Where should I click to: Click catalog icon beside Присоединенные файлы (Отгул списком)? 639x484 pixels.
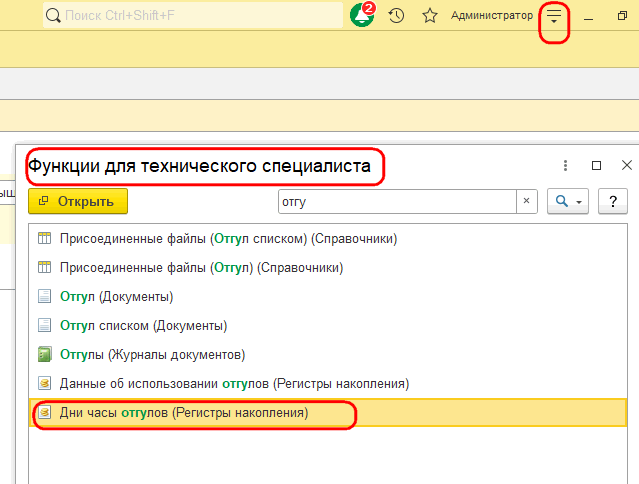(x=44, y=238)
